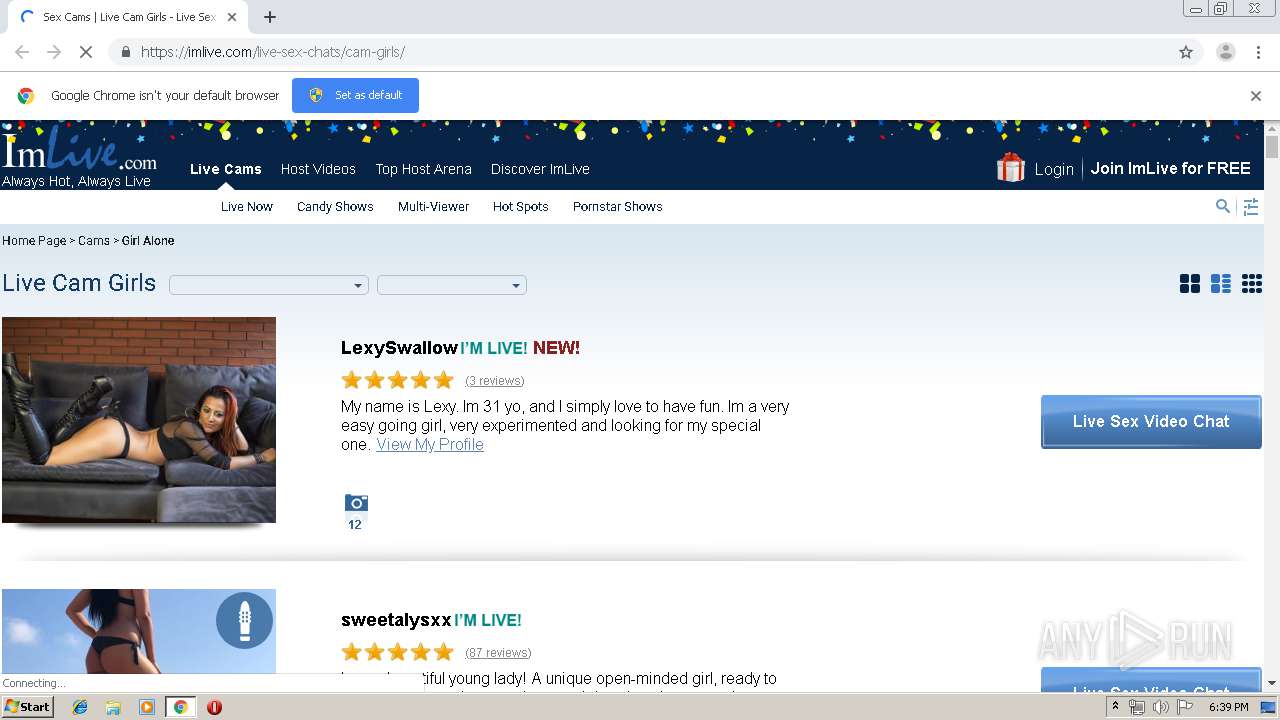
Task: Stop loading the page
Action: pyautogui.click(x=86, y=52)
